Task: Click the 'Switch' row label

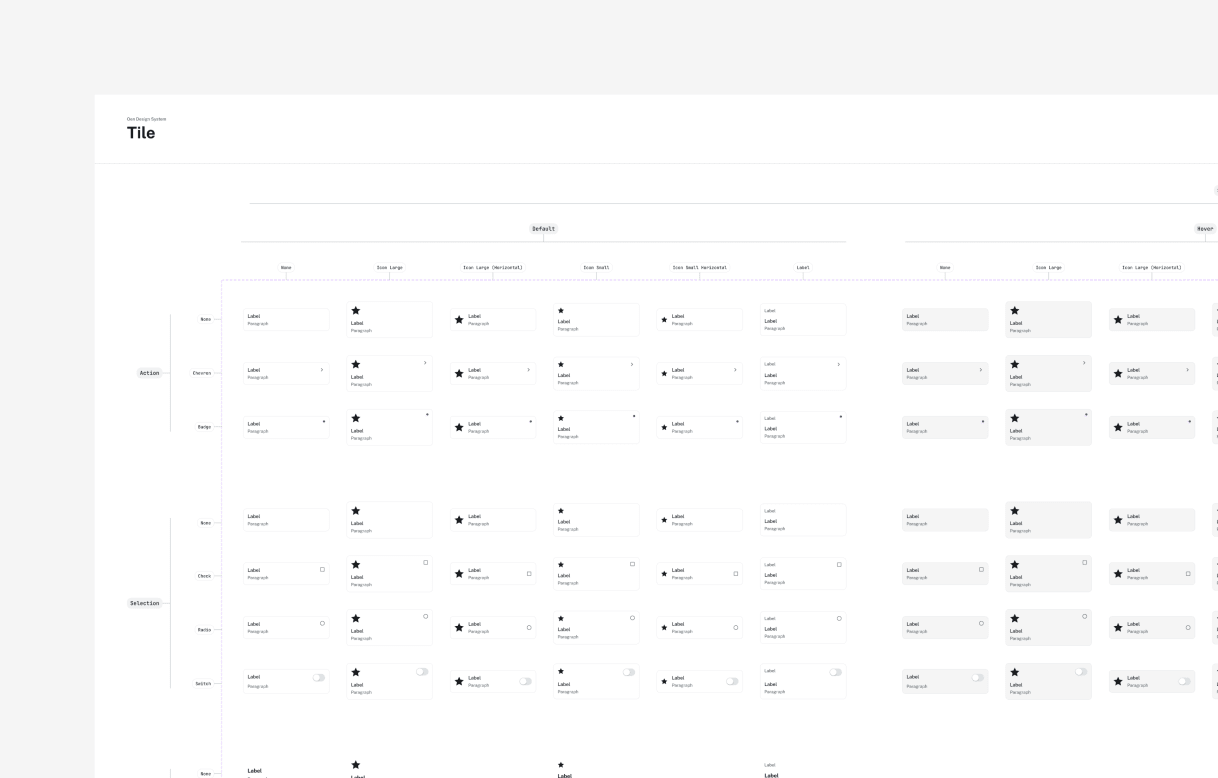Action: (203, 684)
